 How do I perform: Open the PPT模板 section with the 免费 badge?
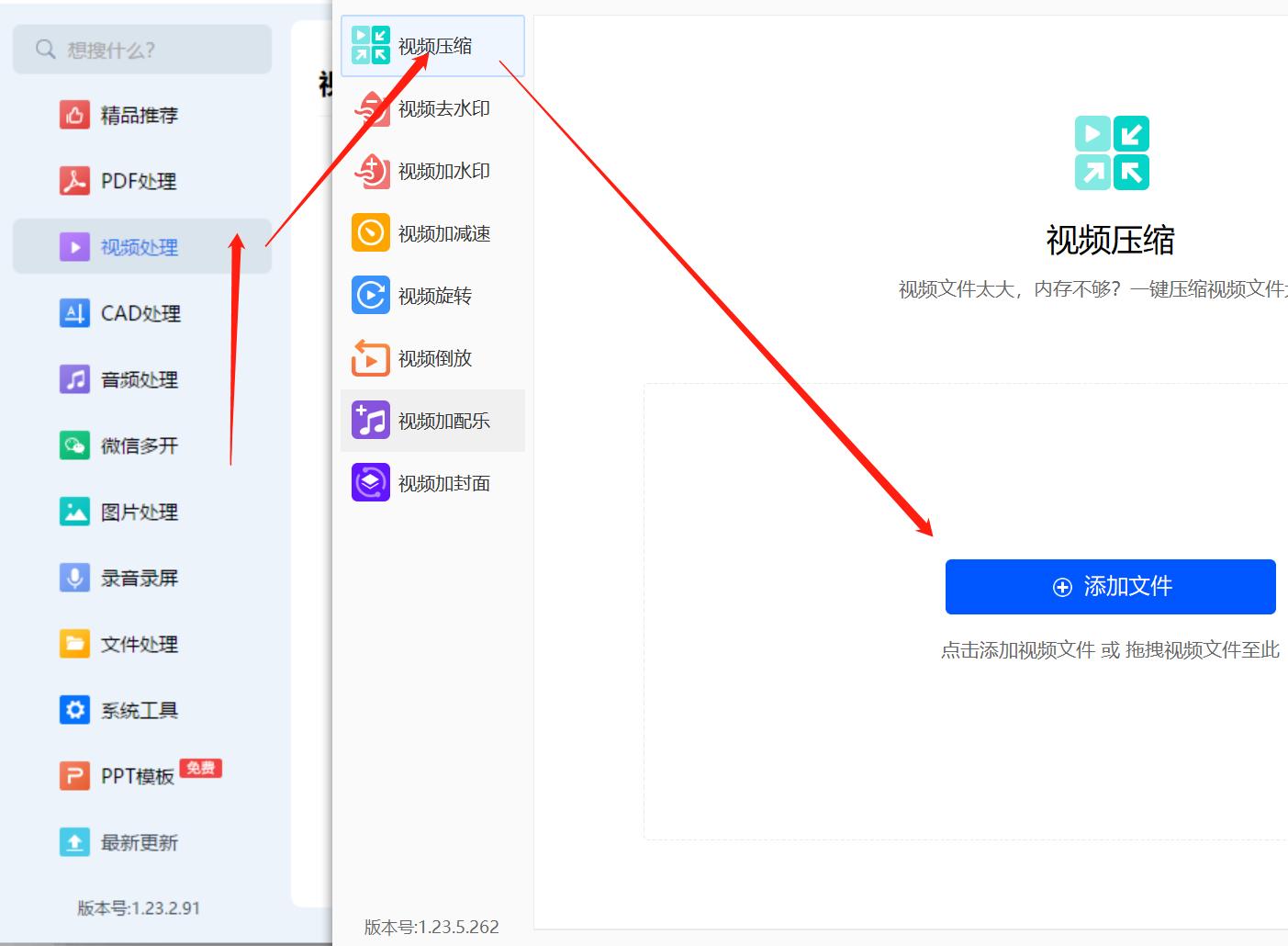click(138, 775)
